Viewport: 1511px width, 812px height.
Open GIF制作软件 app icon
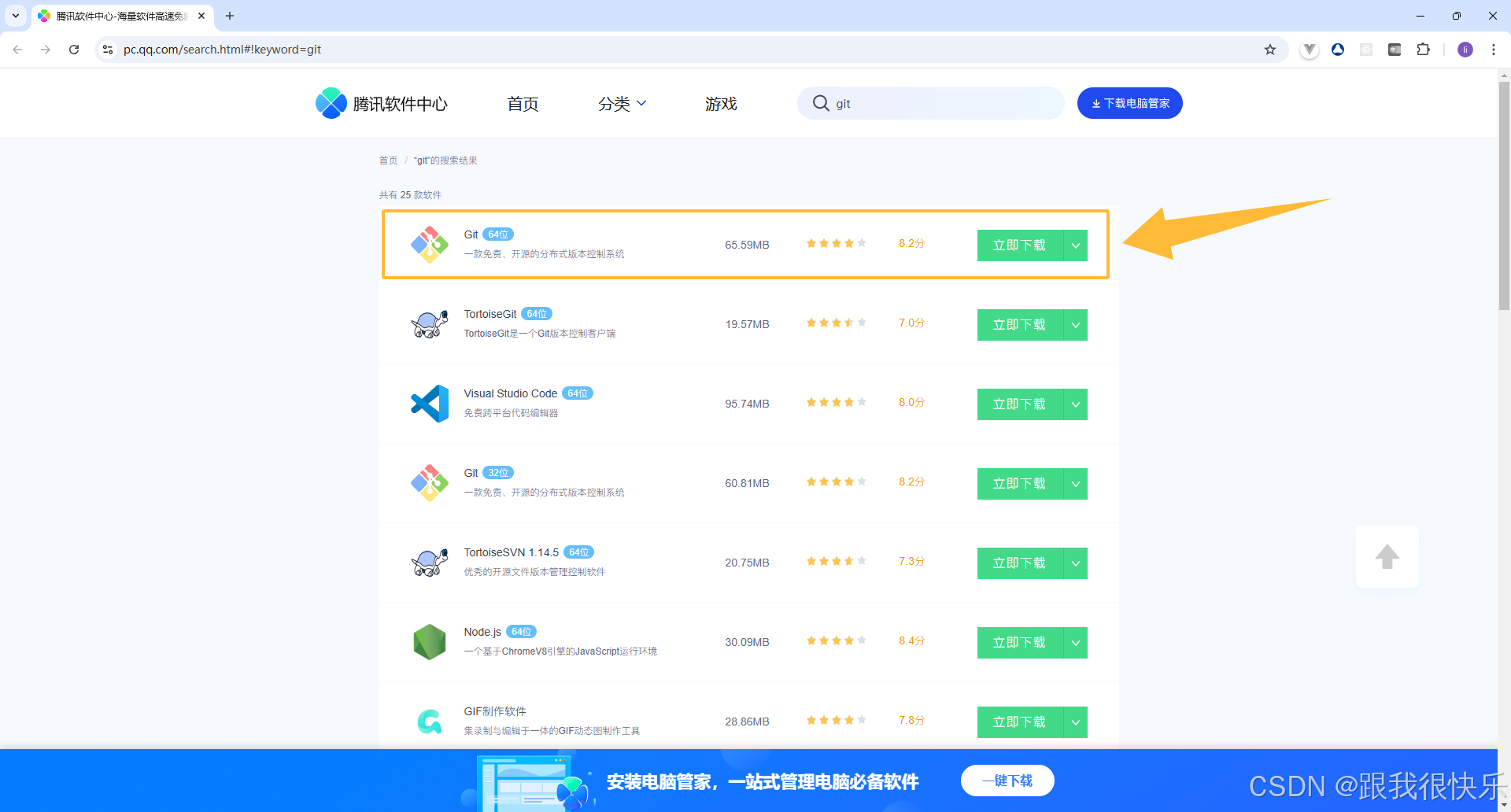pyautogui.click(x=430, y=722)
